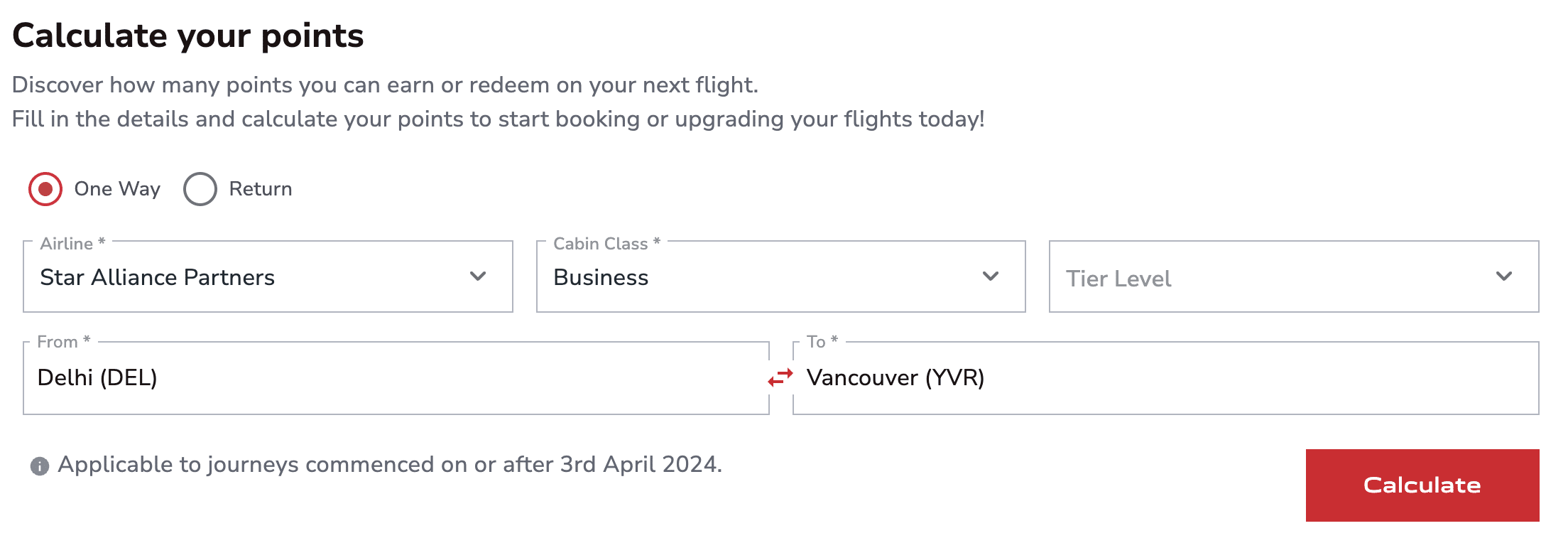This screenshot has width=1568, height=543.
Task: Click the Vancouver (YVR) To field
Action: click(1165, 378)
